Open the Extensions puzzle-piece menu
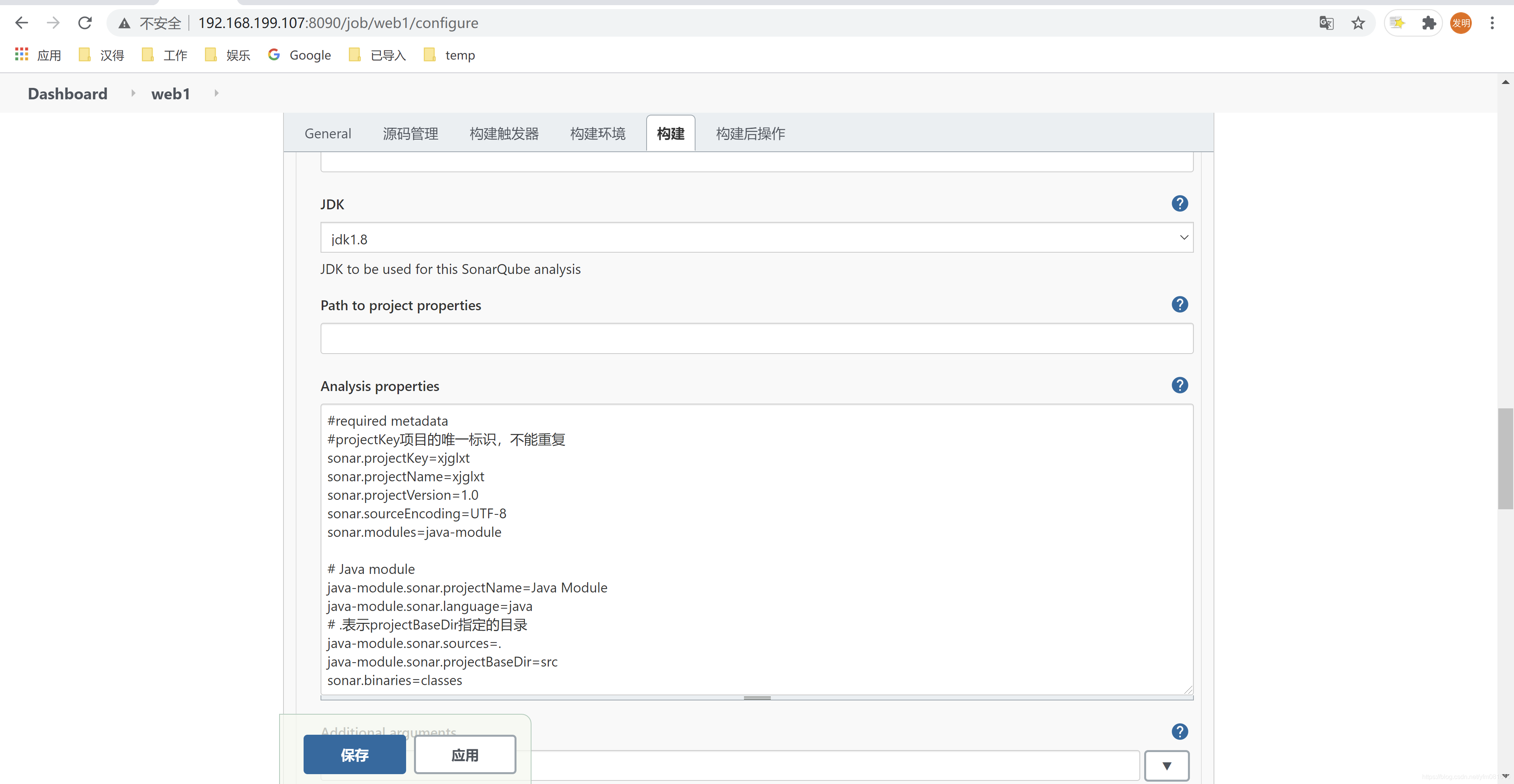The width and height of the screenshot is (1514, 784). pyautogui.click(x=1429, y=24)
